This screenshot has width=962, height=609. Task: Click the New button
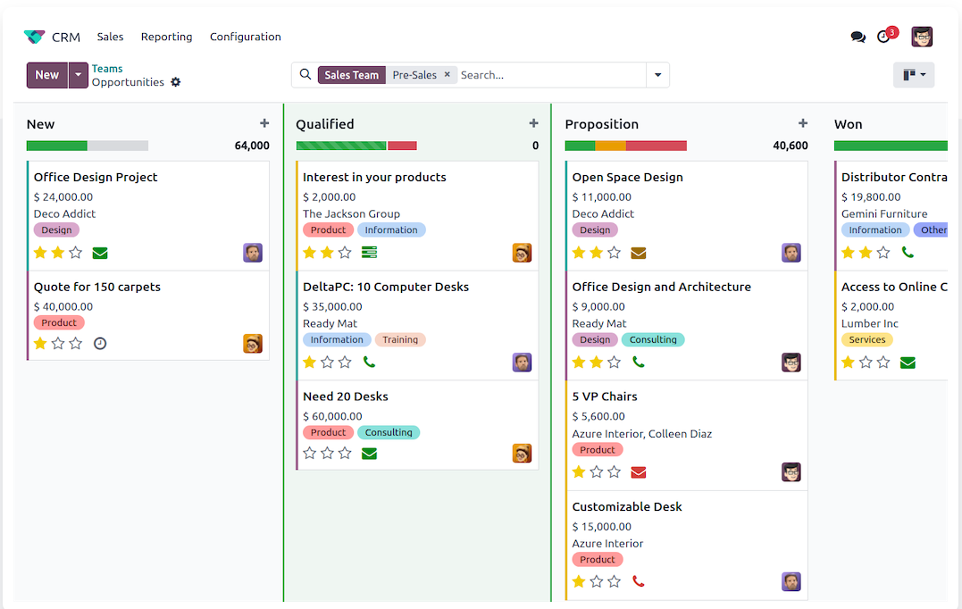(46, 74)
